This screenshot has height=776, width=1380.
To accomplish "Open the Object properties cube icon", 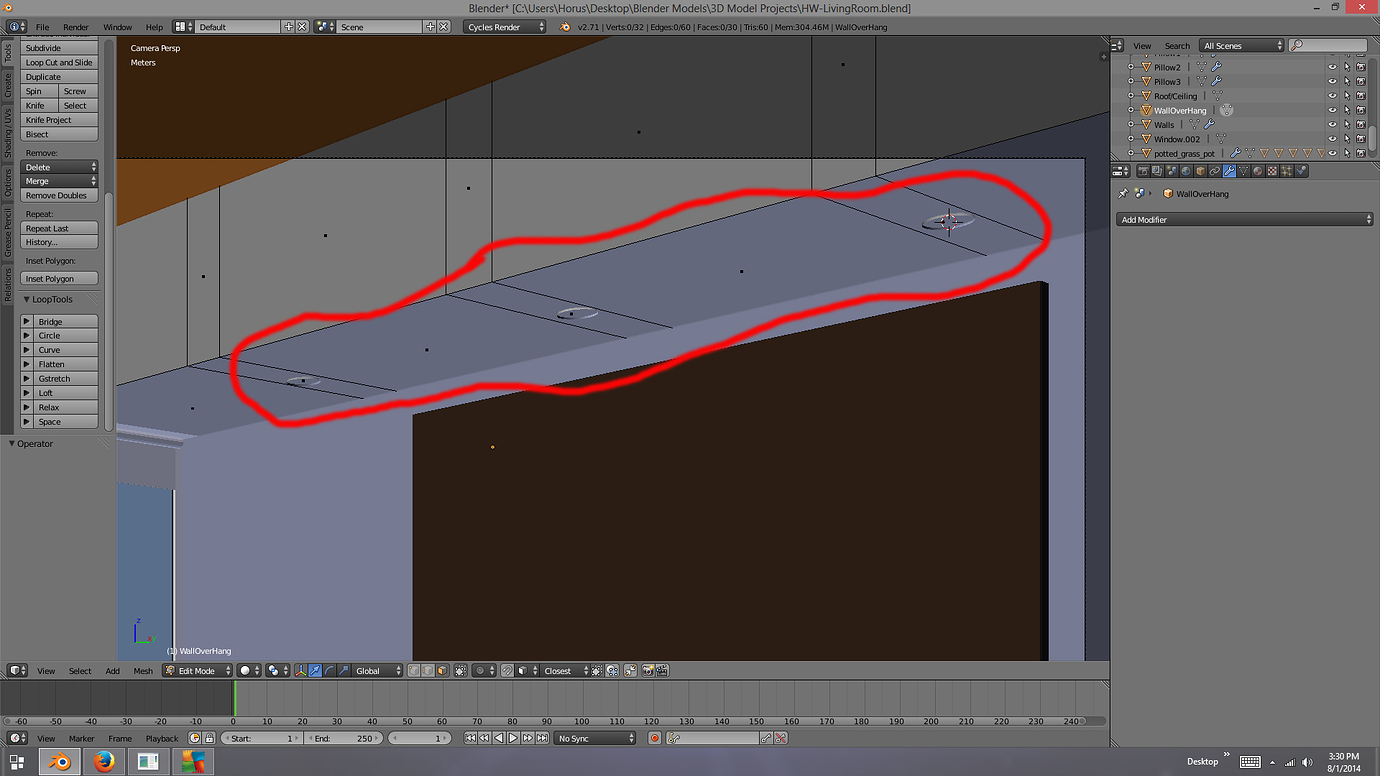I will click(1200, 171).
